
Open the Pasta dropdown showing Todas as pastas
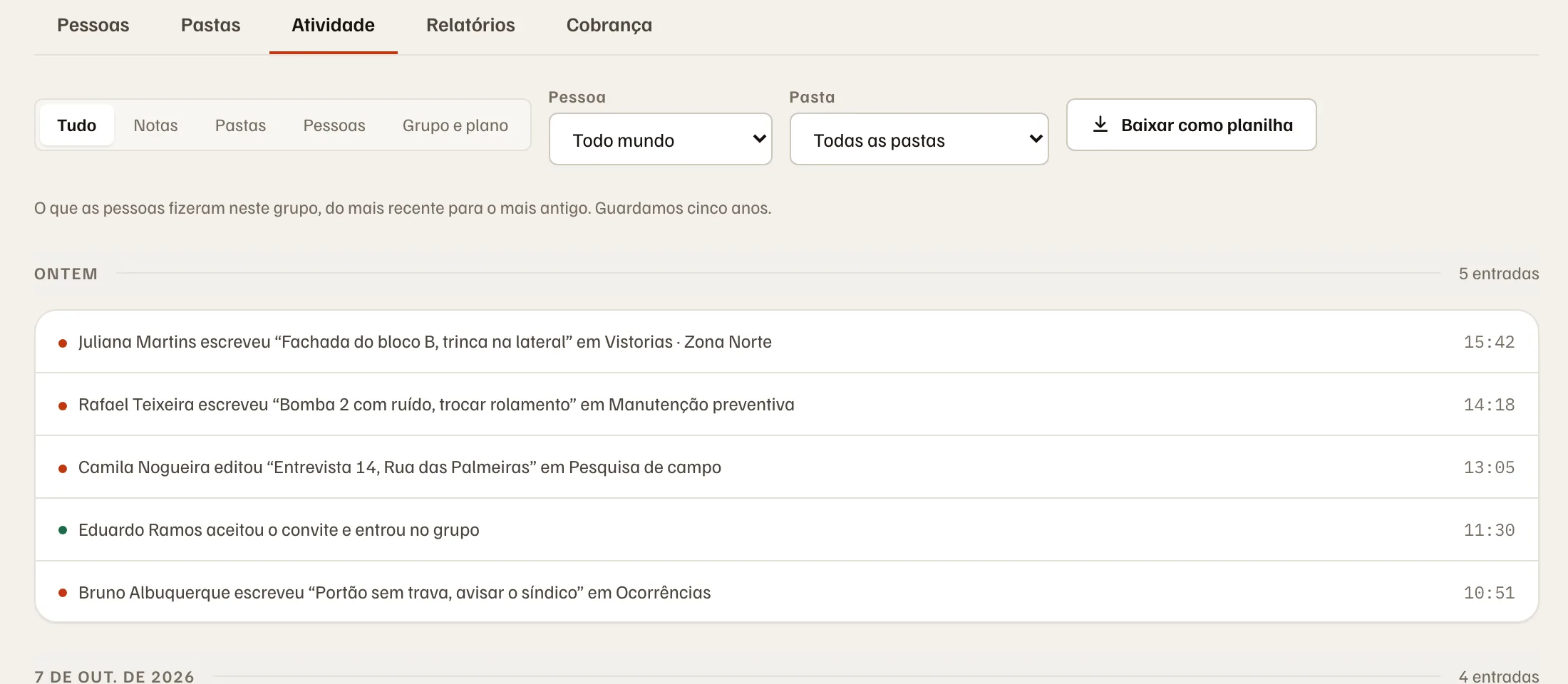(x=919, y=140)
